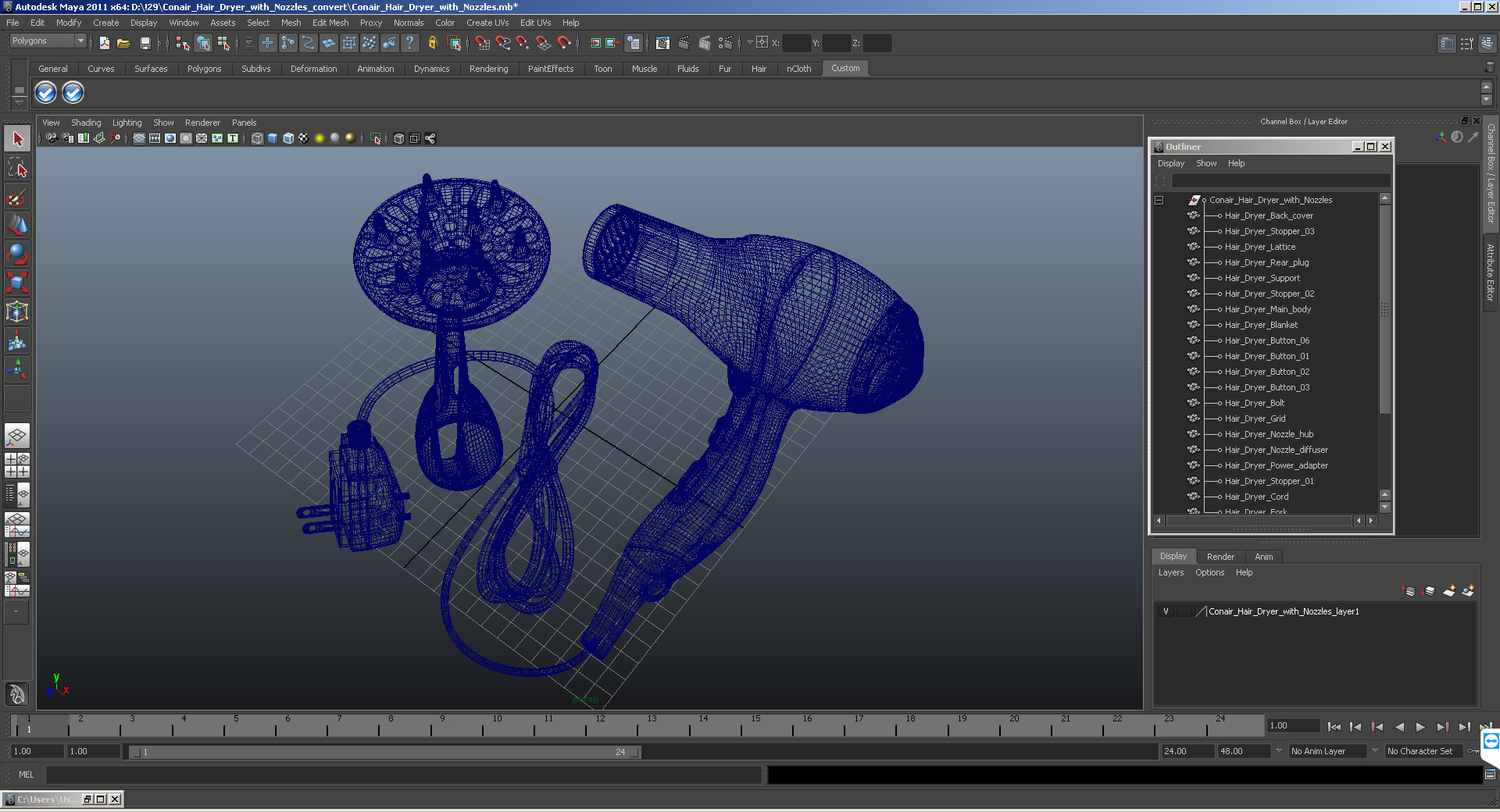
Task: Toggle wireframe shading in viewport toolbar
Action: tap(257, 138)
